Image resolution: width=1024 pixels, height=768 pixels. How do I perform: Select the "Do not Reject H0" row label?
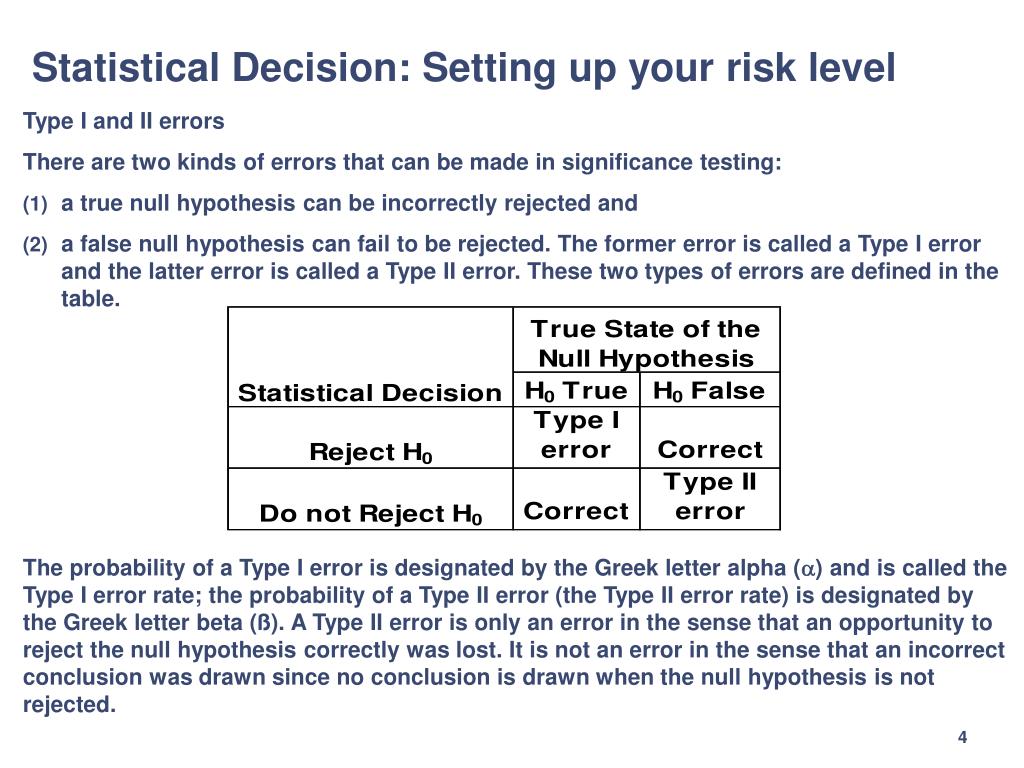coord(370,514)
